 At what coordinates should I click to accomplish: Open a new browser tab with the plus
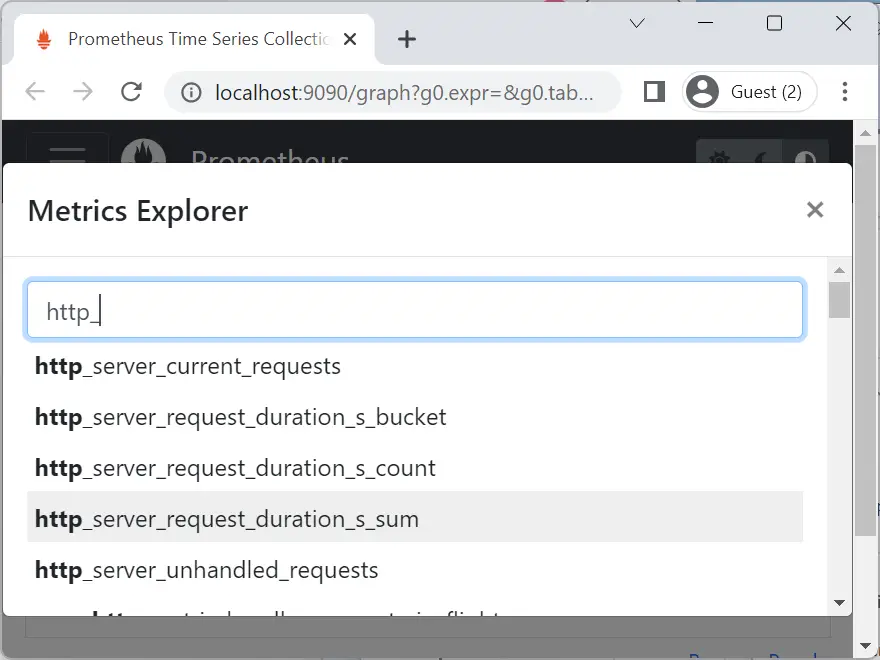coord(406,39)
